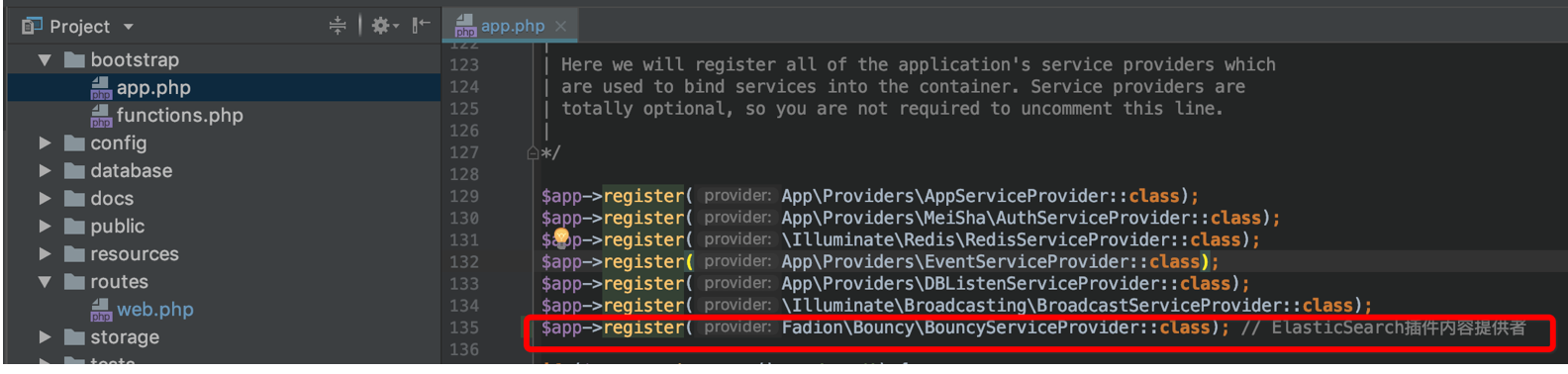Click the functions.php file icon in tree
Image resolution: width=1568 pixels, height=374 pixels.
click(x=101, y=117)
